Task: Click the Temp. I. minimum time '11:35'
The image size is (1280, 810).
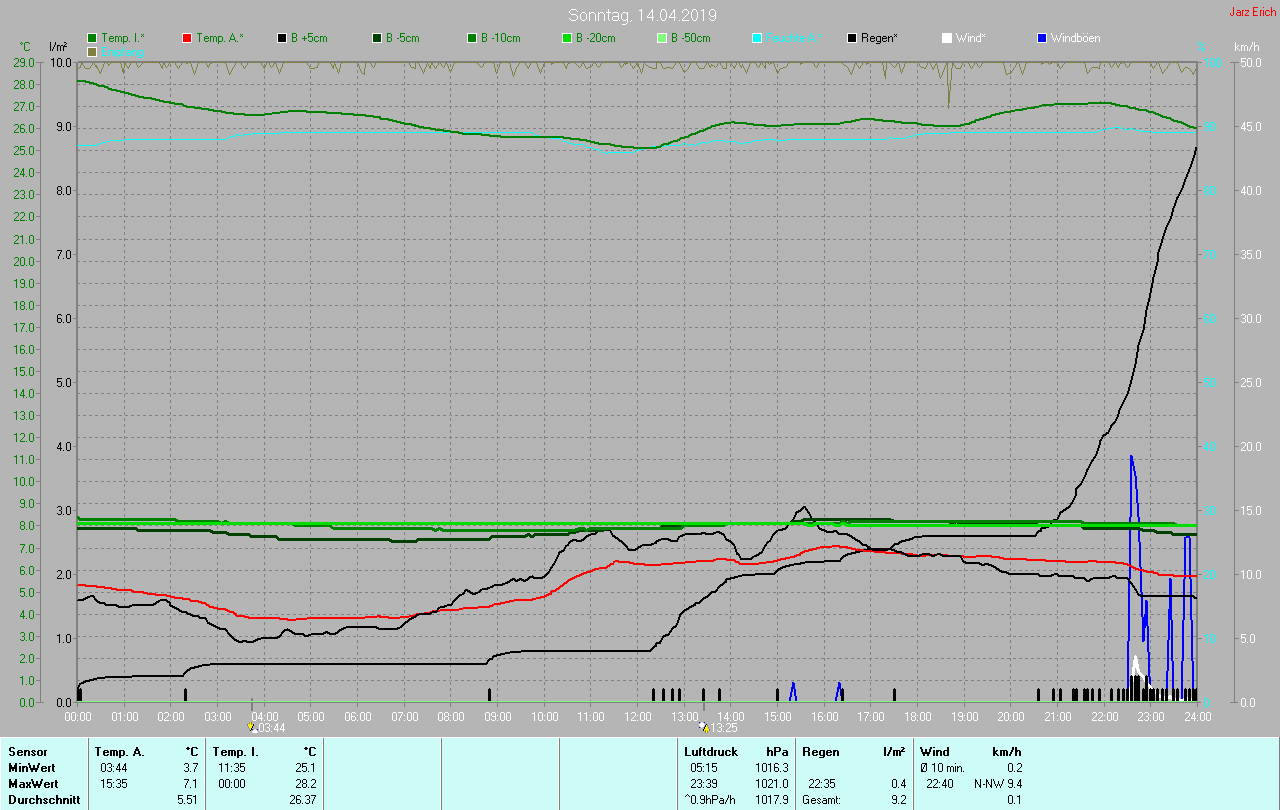Action: click(x=232, y=767)
